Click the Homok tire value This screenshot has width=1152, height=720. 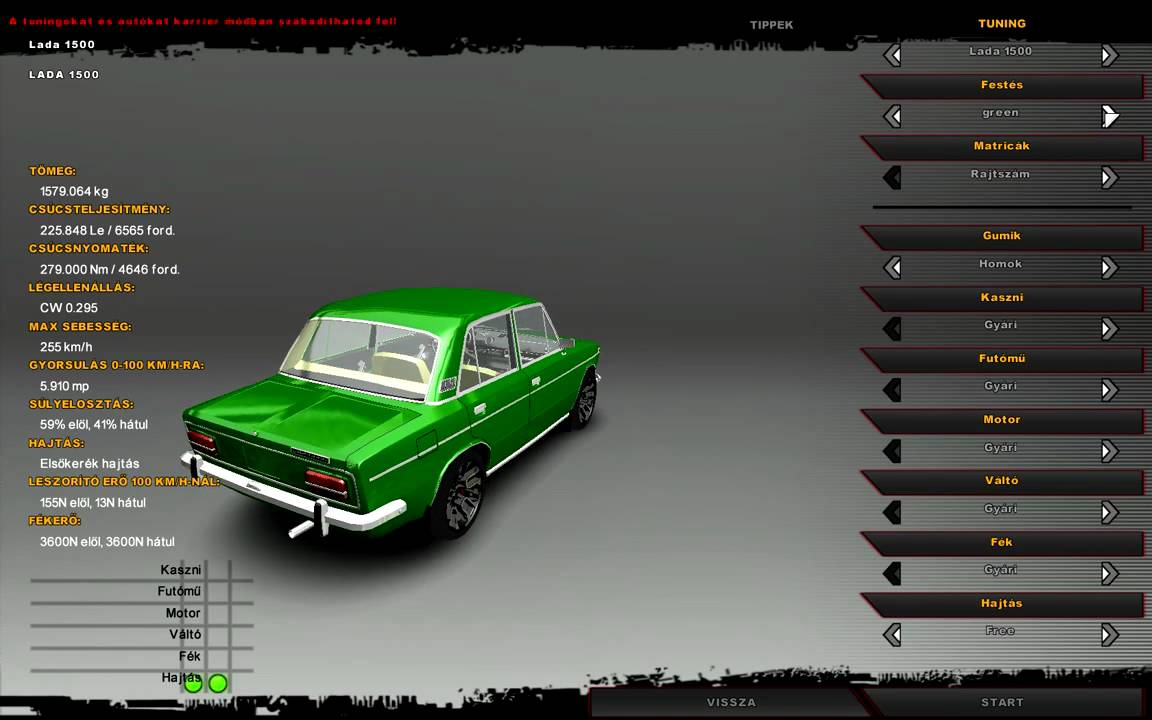(1001, 264)
